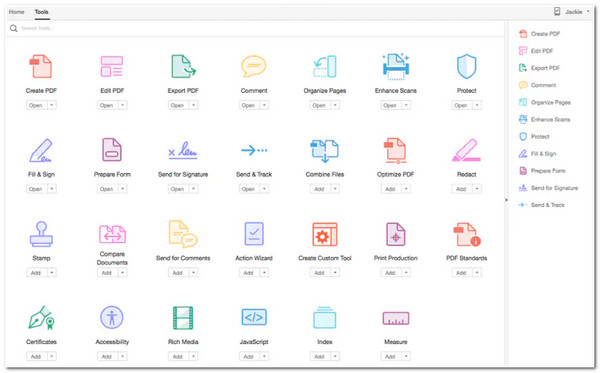Viewport: 600px width, 373px height.
Task: Click Add button under Accessibility
Action: (x=107, y=356)
